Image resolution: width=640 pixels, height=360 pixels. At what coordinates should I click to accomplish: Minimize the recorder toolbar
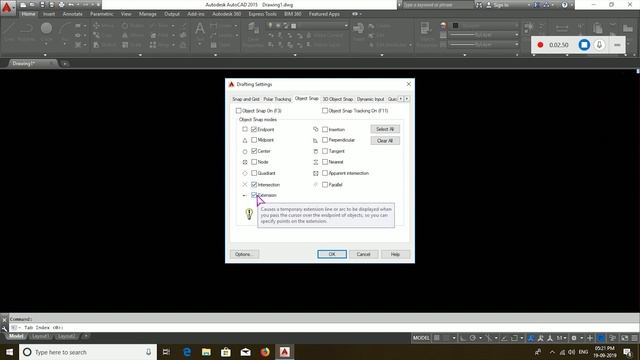coord(617,44)
